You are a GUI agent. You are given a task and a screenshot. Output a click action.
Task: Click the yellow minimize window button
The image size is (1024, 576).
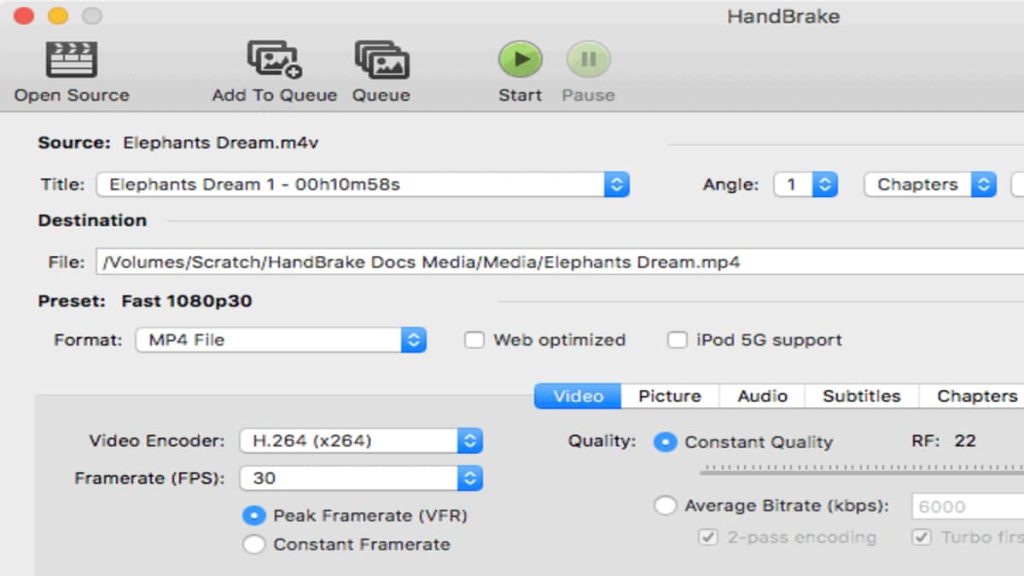58,16
